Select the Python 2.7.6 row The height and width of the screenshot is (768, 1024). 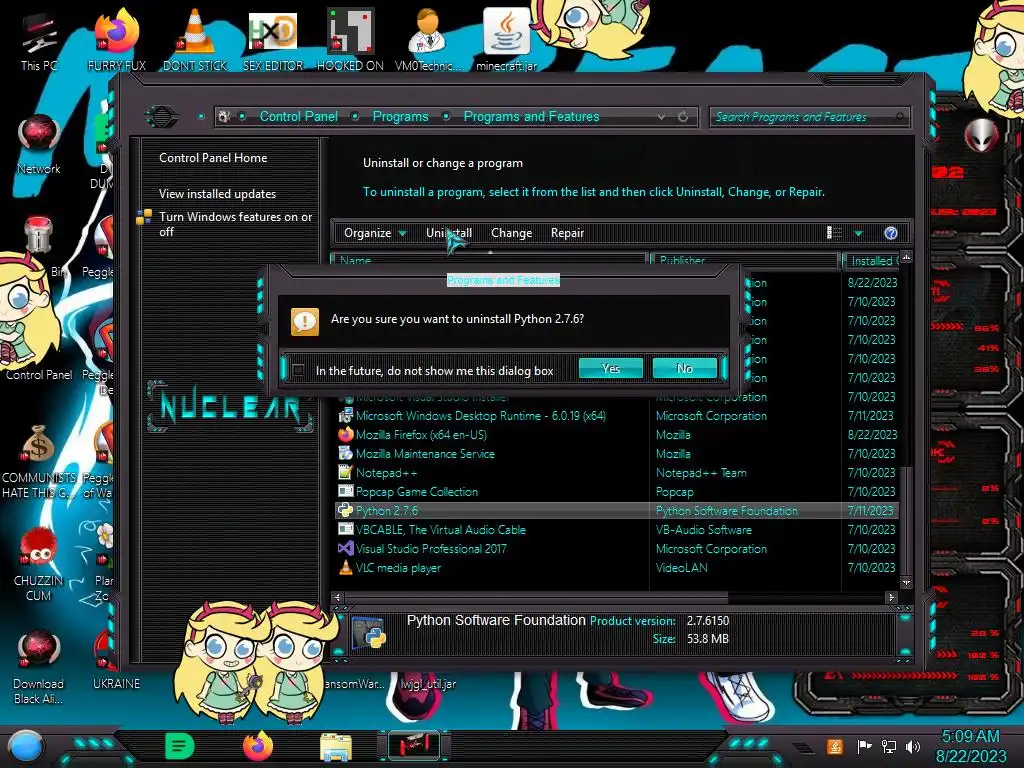click(x=617, y=511)
